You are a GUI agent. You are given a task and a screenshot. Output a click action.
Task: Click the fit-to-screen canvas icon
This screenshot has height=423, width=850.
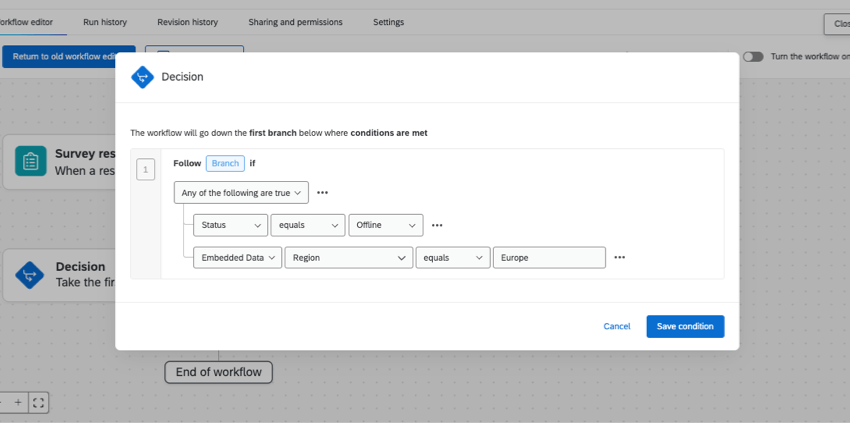[x=38, y=402]
